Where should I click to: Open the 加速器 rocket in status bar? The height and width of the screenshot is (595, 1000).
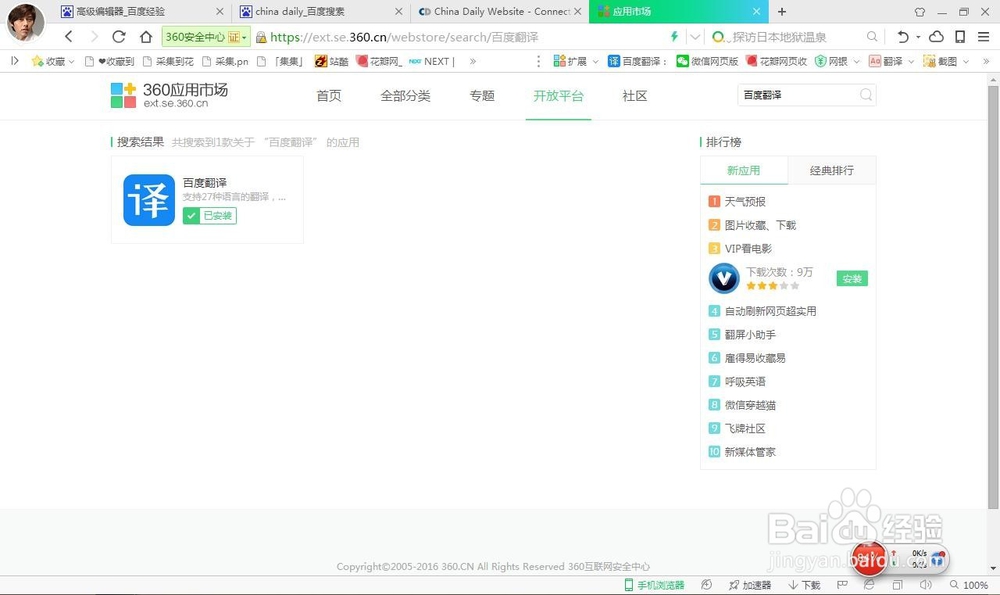pos(750,585)
